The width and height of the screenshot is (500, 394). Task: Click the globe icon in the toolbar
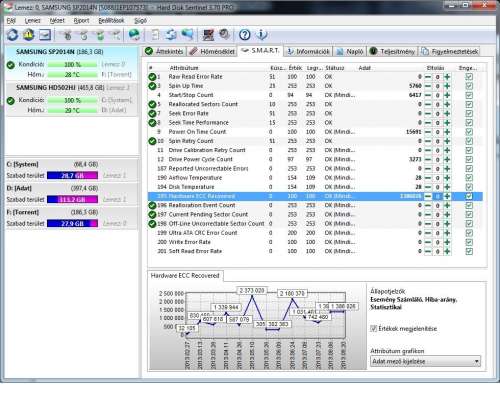coord(135,35)
